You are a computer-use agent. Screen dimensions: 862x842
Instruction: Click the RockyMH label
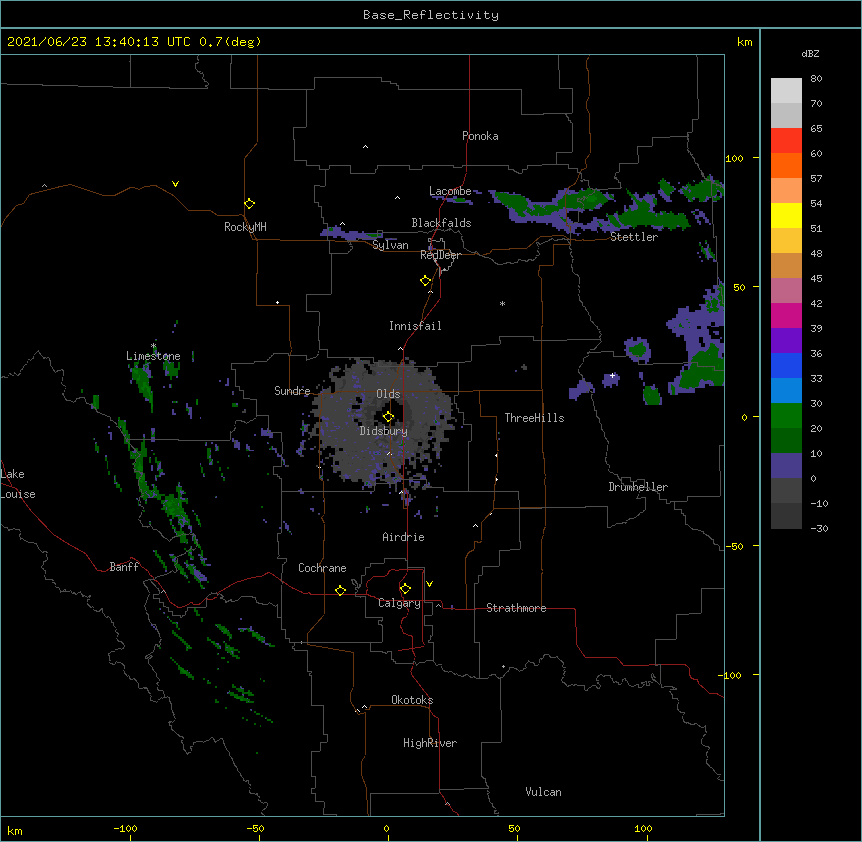tap(245, 227)
